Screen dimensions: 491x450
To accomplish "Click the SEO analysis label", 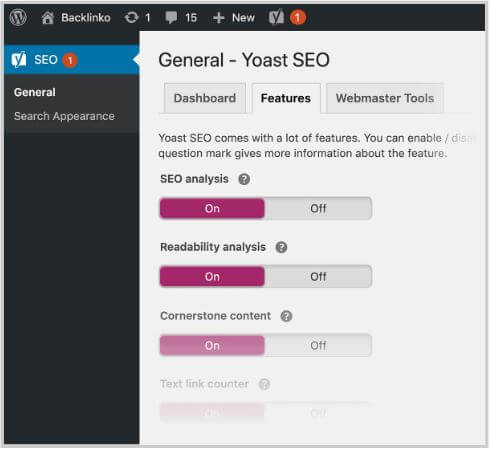I will pyautogui.click(x=194, y=179).
